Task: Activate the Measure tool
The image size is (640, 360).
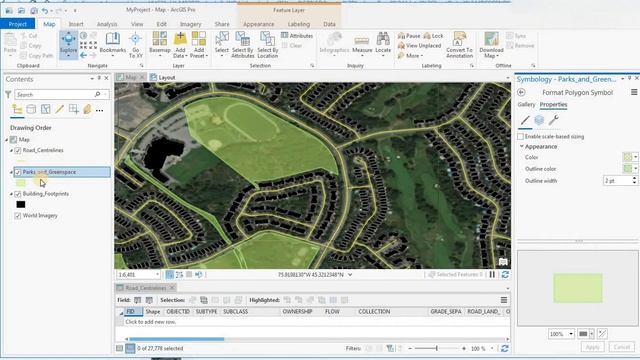Action: (362, 44)
